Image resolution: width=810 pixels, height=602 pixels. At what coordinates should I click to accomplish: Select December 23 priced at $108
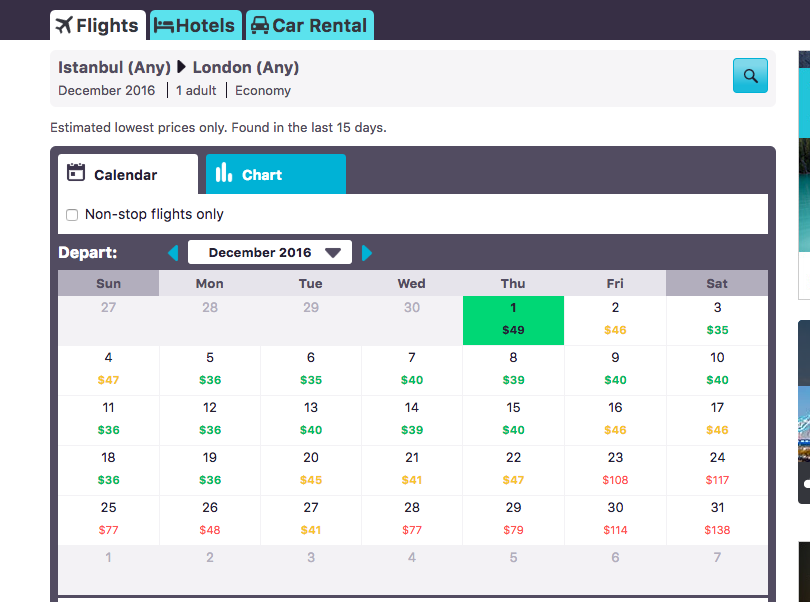[615, 469]
